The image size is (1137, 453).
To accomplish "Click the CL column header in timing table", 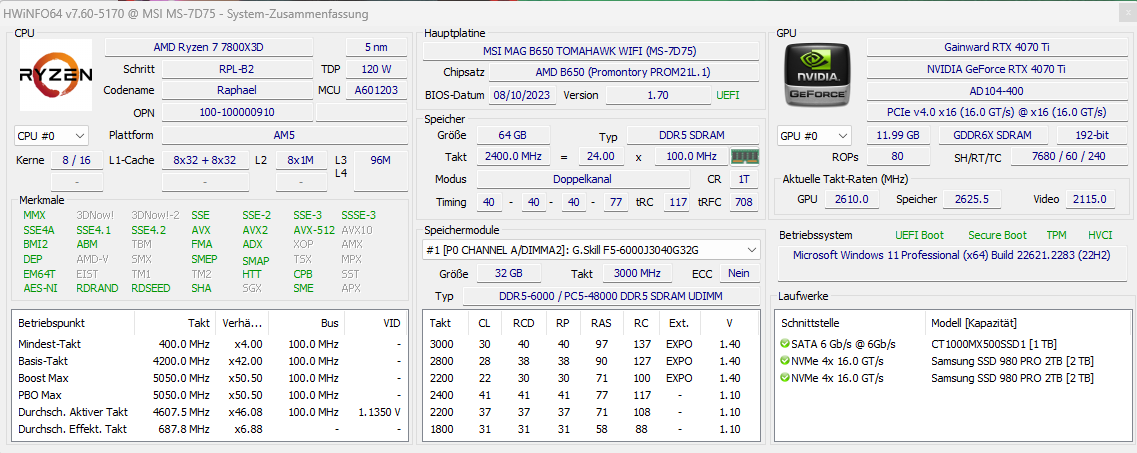I will pos(483,323).
